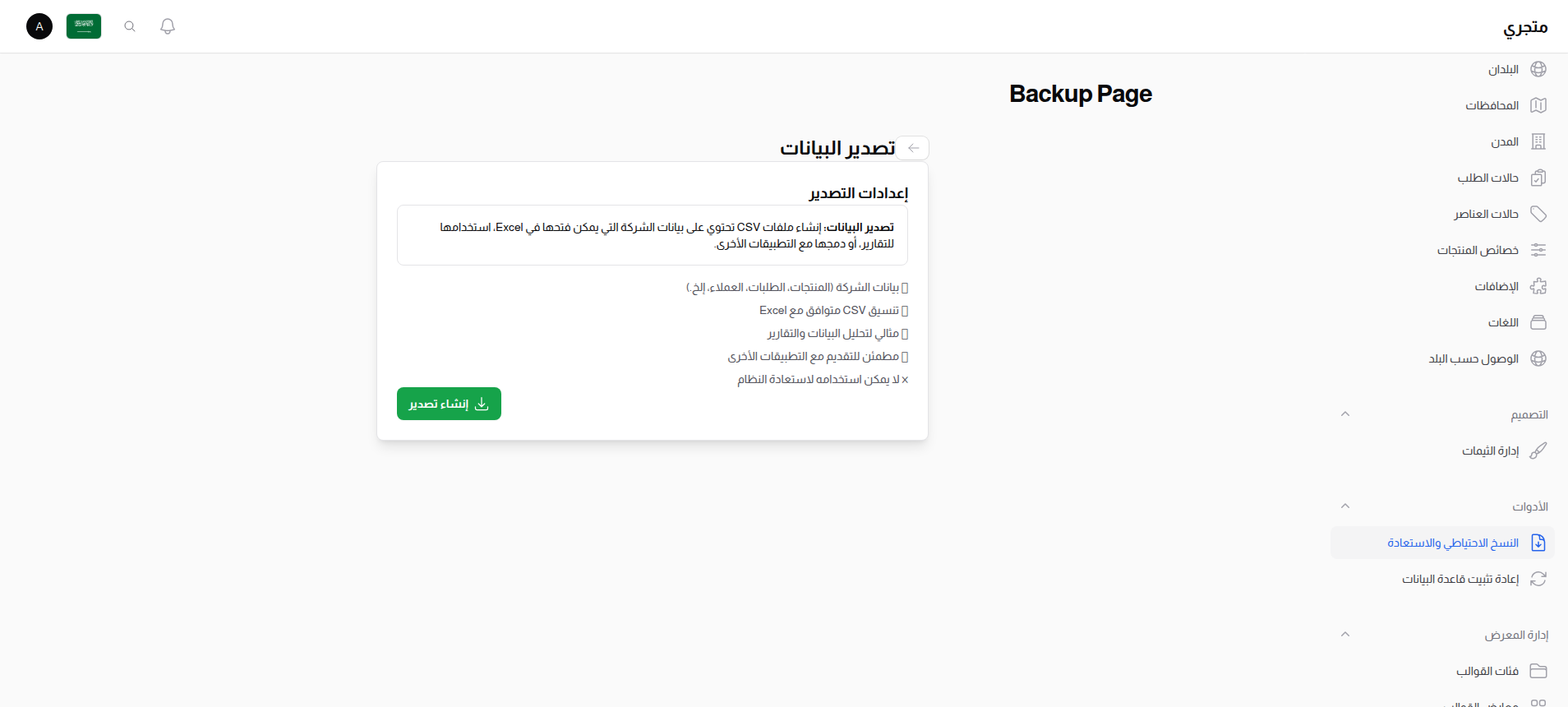Select الوصول حسب البلد from the sidebar
Viewport: 1568px width, 707px height.
1475,358
